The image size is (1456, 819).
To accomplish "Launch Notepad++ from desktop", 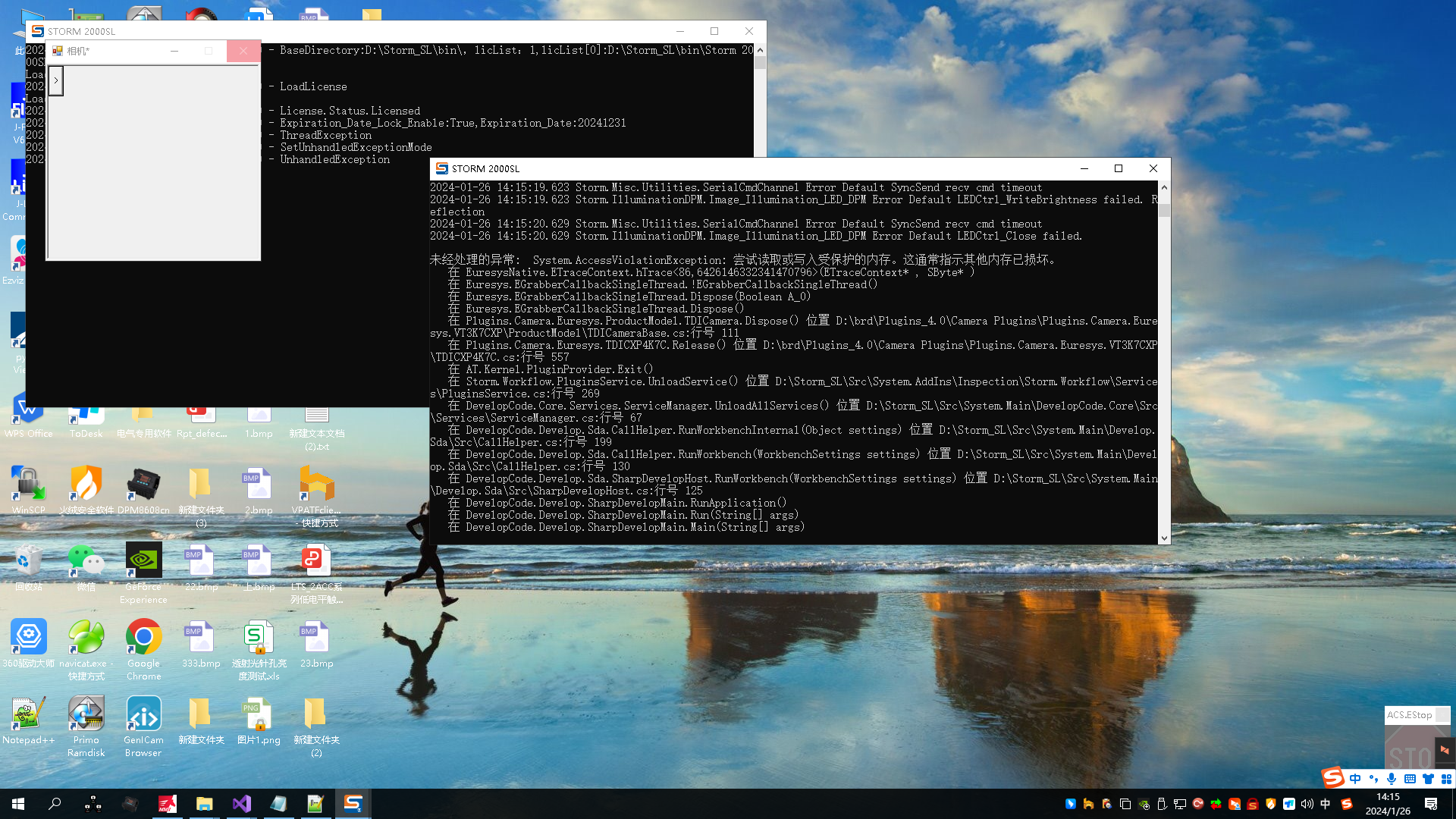I will (x=29, y=720).
